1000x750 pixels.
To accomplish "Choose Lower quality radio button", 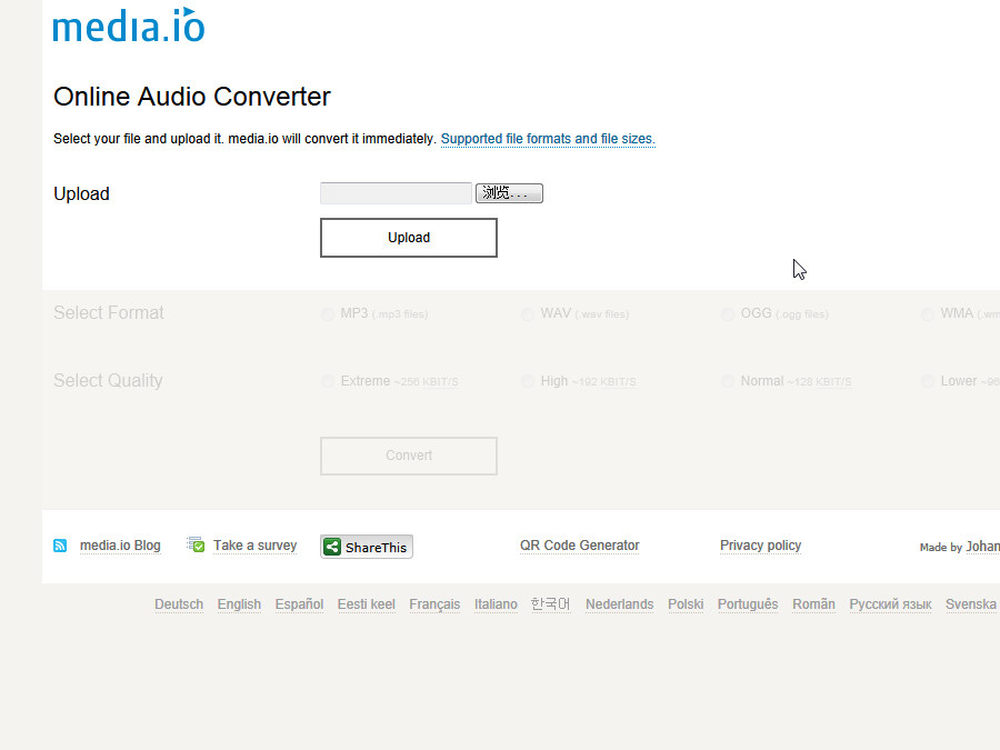I will (928, 381).
